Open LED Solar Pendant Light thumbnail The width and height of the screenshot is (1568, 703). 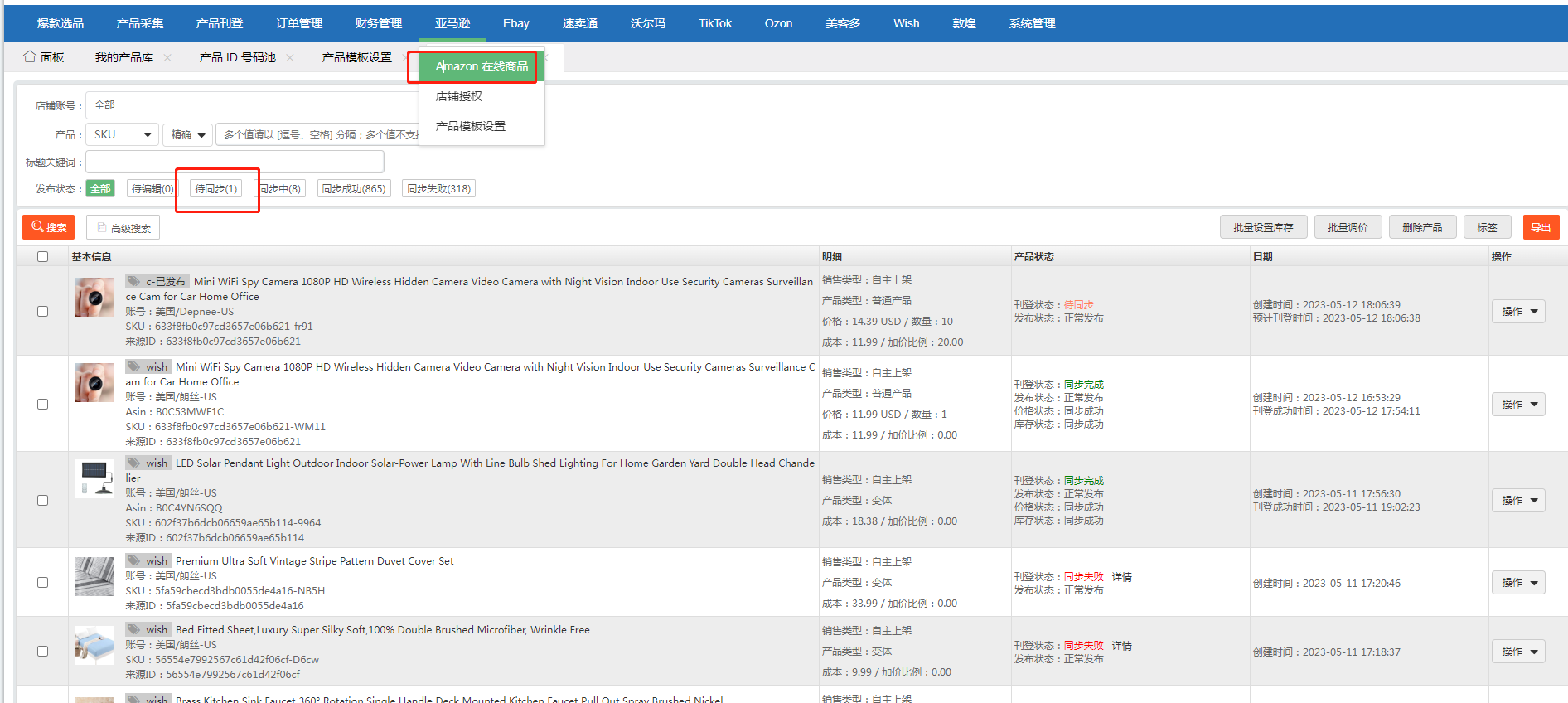(94, 478)
